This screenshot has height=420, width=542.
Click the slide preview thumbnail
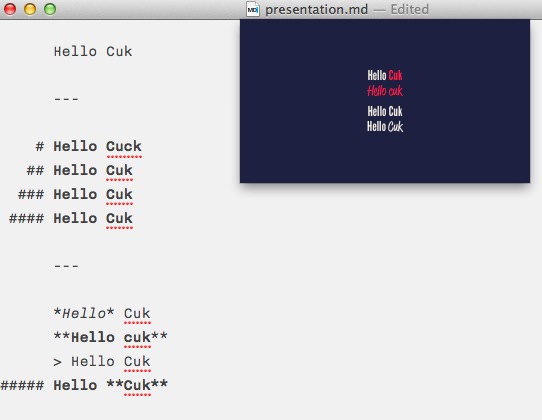(385, 101)
